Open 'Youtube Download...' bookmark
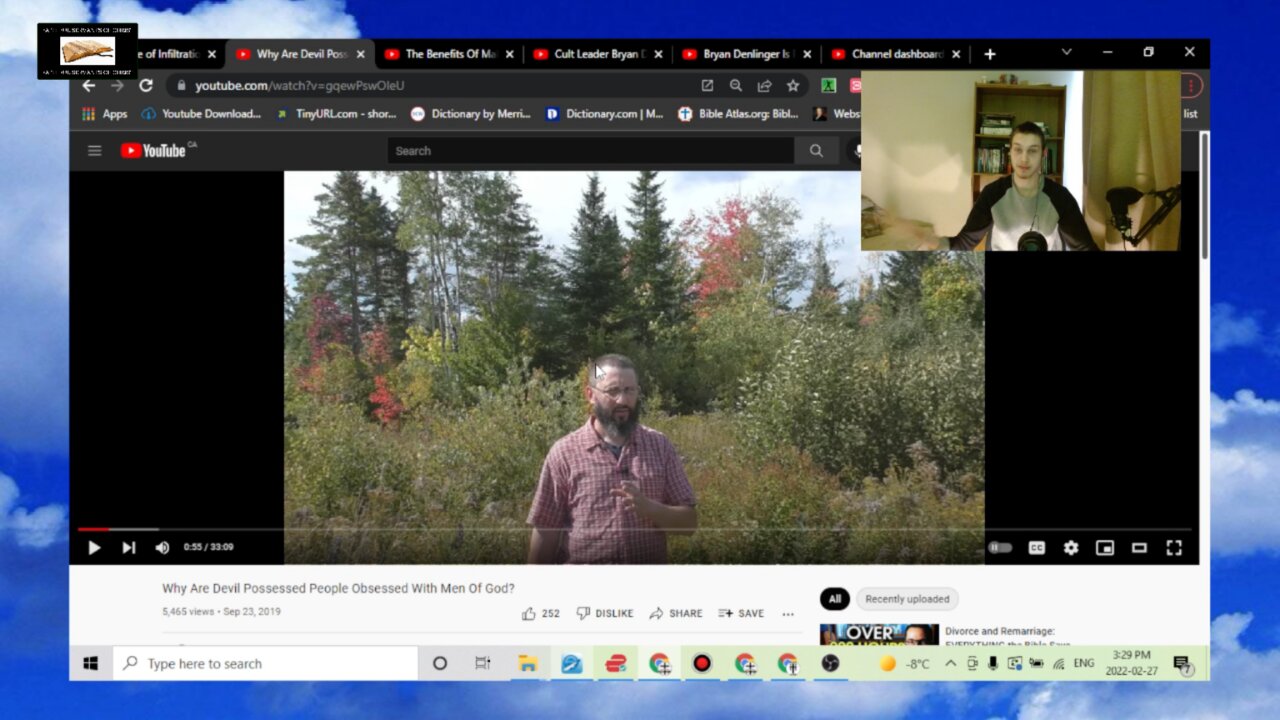The image size is (1280, 720). [x=201, y=114]
